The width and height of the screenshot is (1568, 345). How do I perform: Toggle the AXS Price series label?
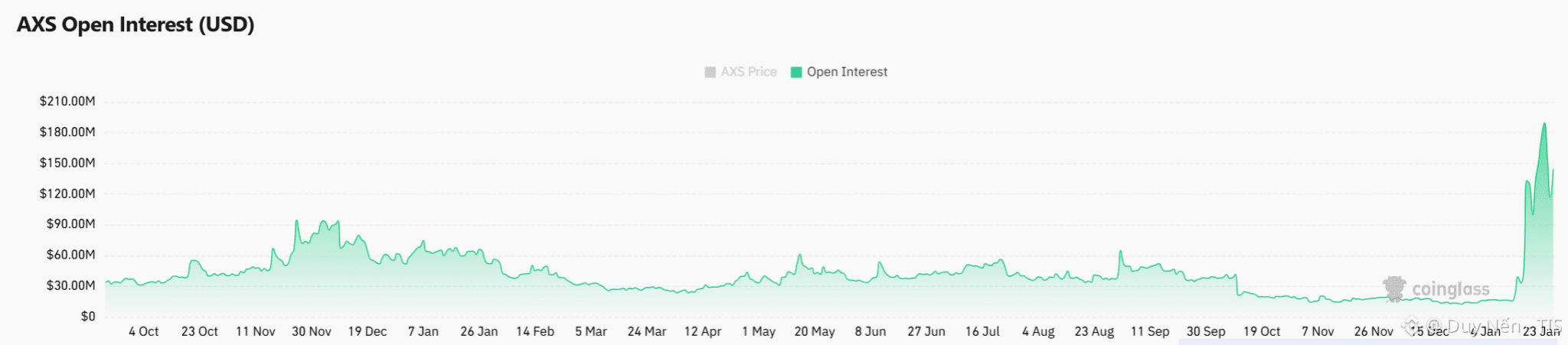coord(748,72)
